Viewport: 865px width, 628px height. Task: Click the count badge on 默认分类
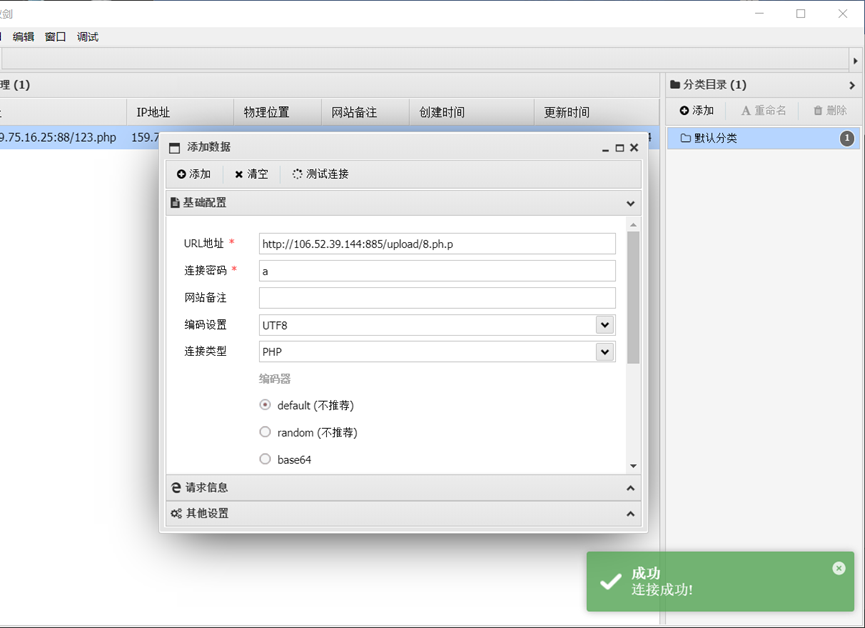[847, 138]
